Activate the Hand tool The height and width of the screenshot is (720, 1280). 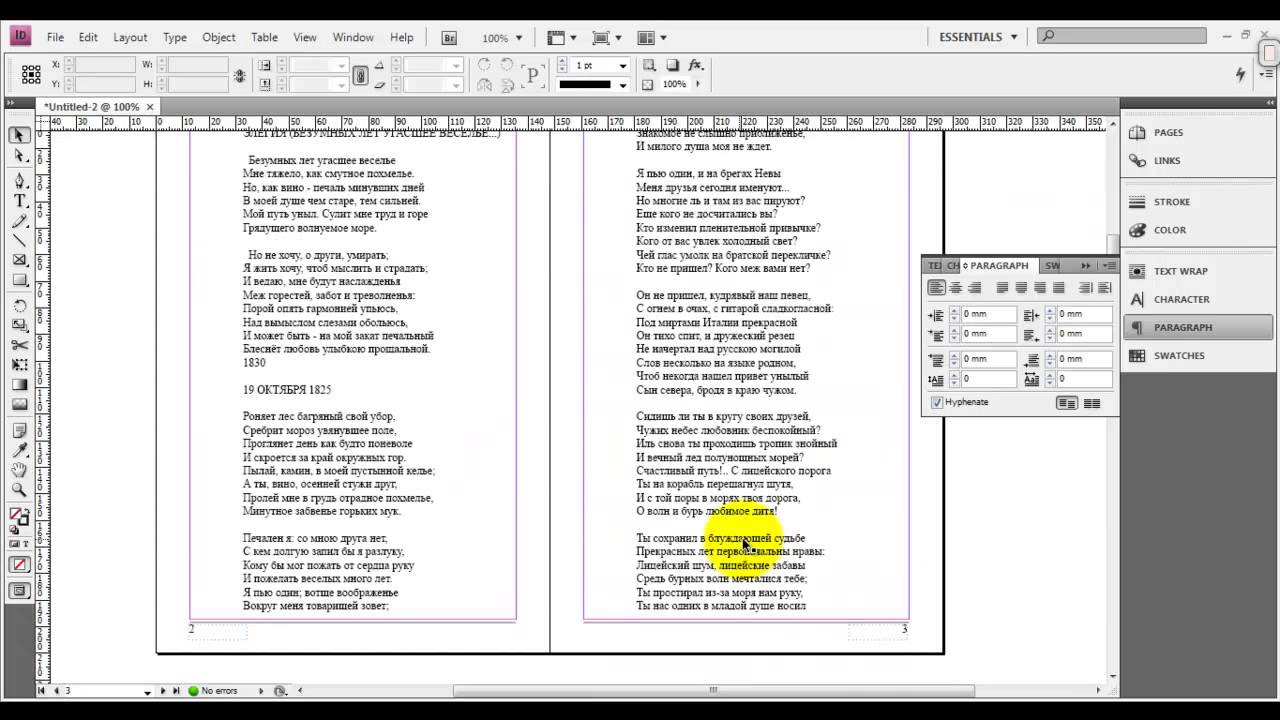[19, 470]
